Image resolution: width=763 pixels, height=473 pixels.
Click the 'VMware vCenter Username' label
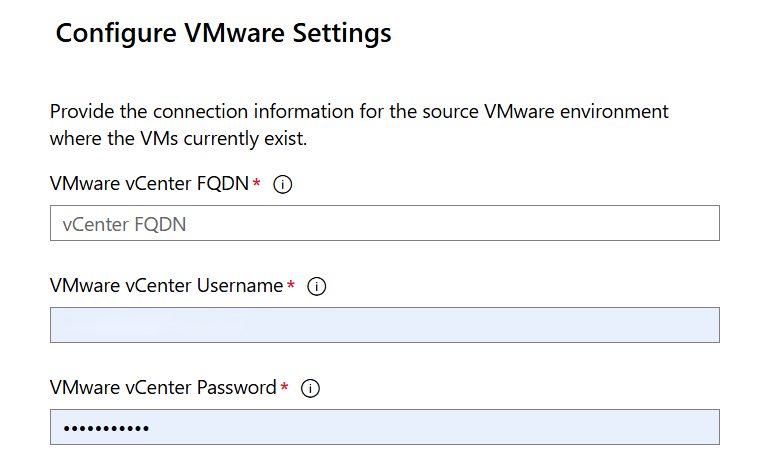(166, 286)
